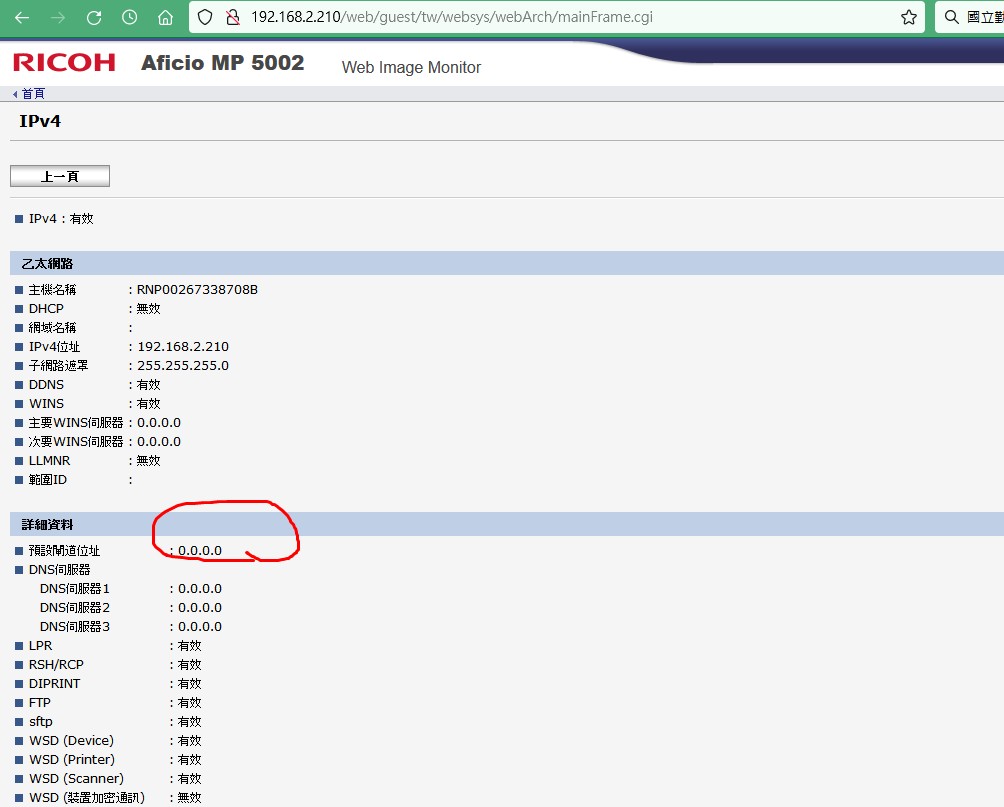Open the history clock icon
1004x807 pixels.
pos(130,17)
